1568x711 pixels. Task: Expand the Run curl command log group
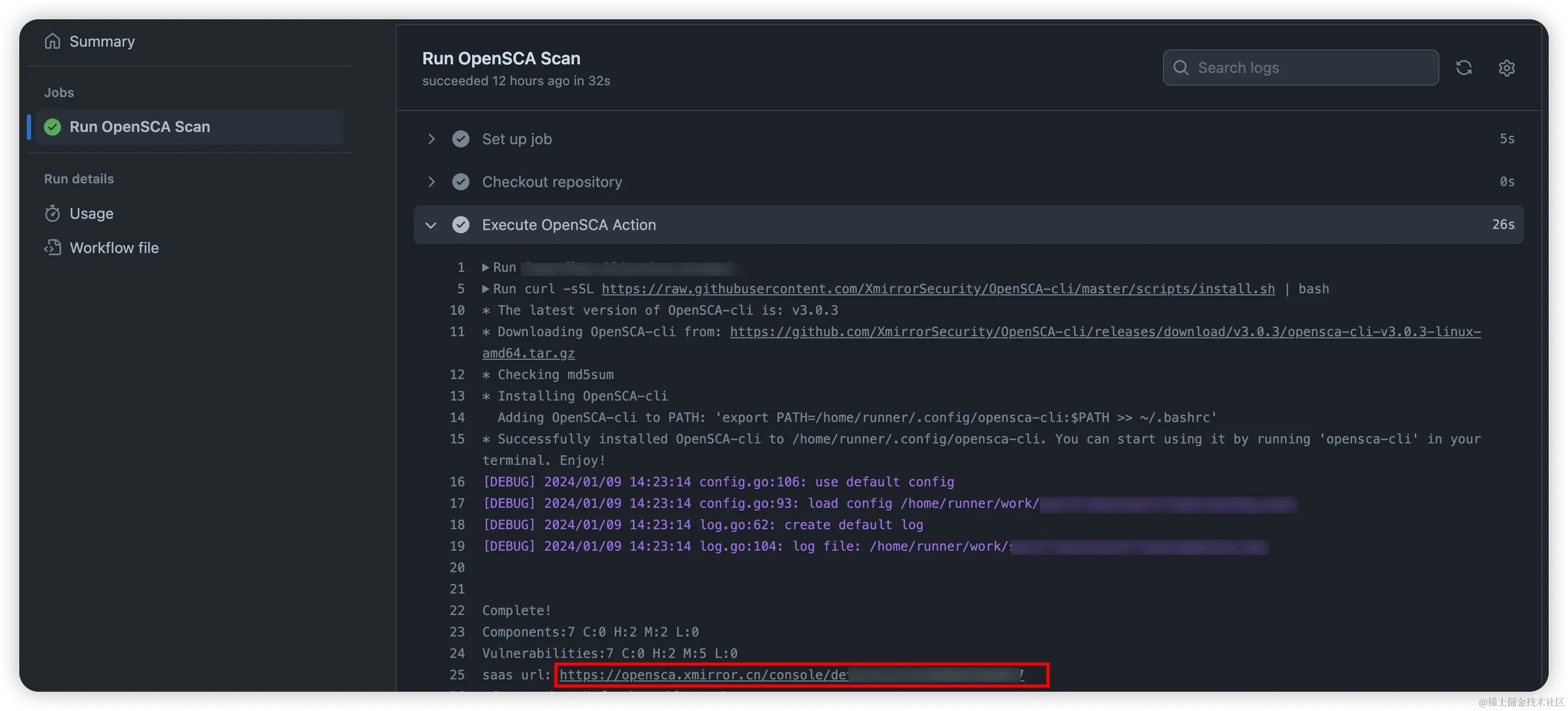(x=486, y=289)
